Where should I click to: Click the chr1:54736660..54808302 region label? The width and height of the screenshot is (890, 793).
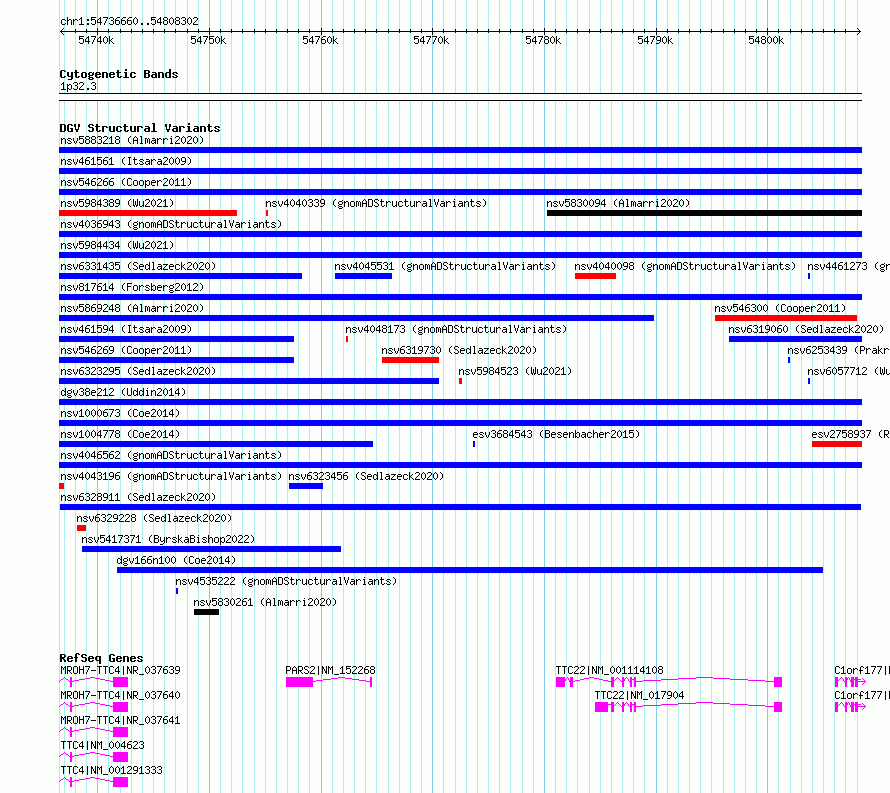pyautogui.click(x=129, y=21)
